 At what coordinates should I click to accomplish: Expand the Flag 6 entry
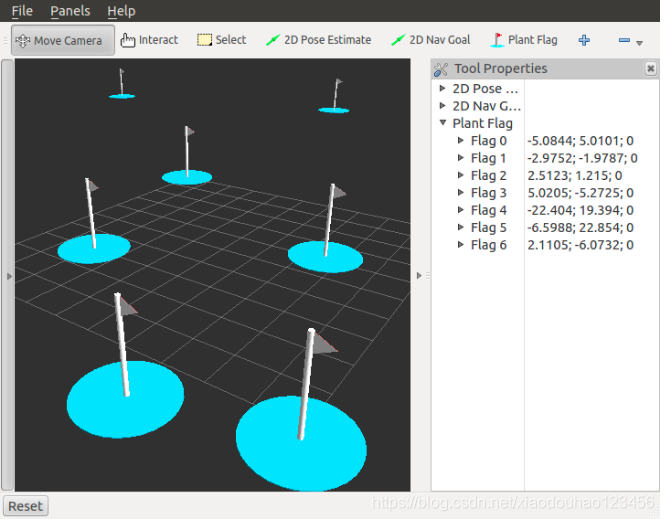click(x=461, y=245)
